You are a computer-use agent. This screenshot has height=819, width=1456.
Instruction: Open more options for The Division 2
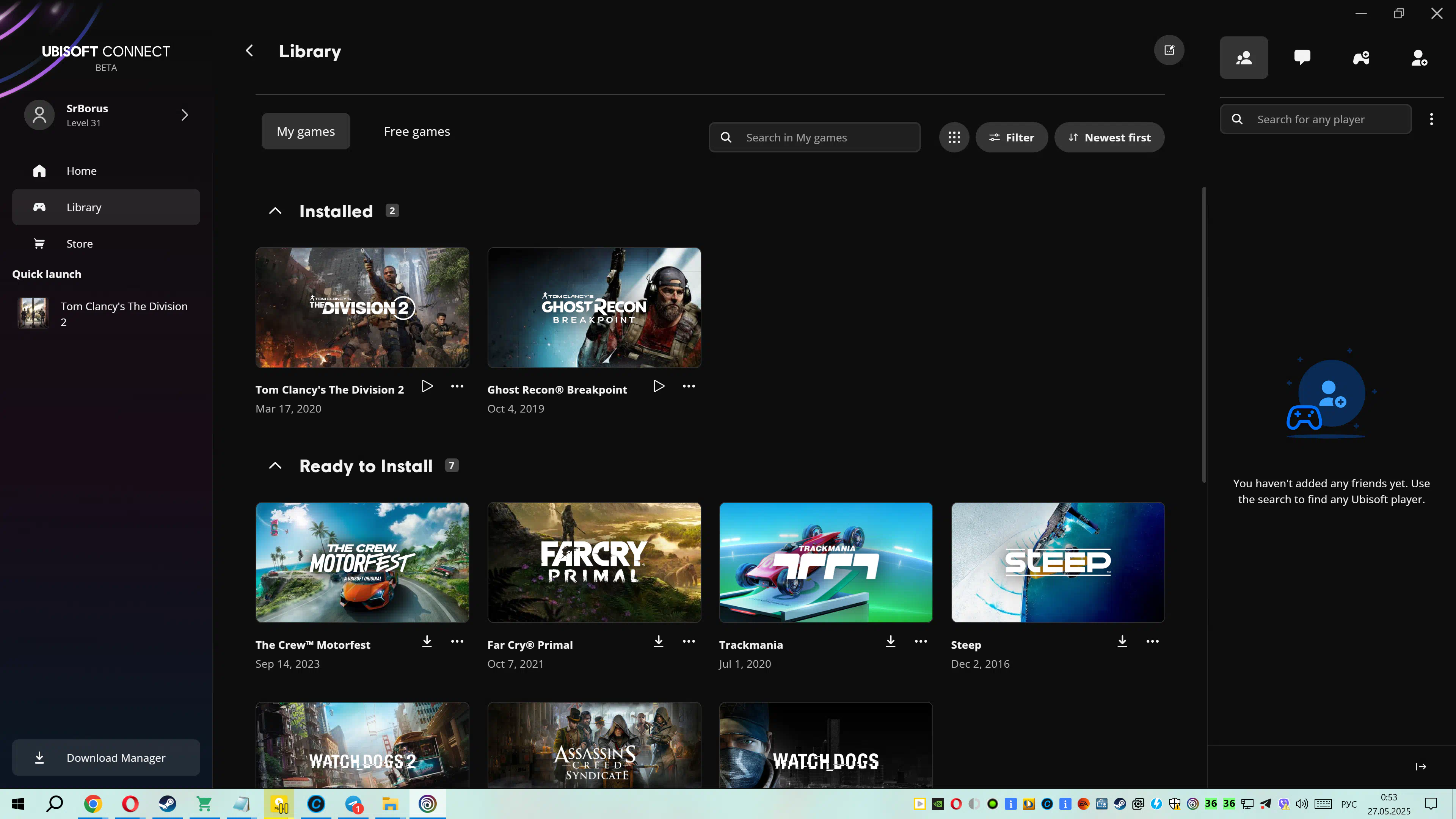pyautogui.click(x=457, y=386)
